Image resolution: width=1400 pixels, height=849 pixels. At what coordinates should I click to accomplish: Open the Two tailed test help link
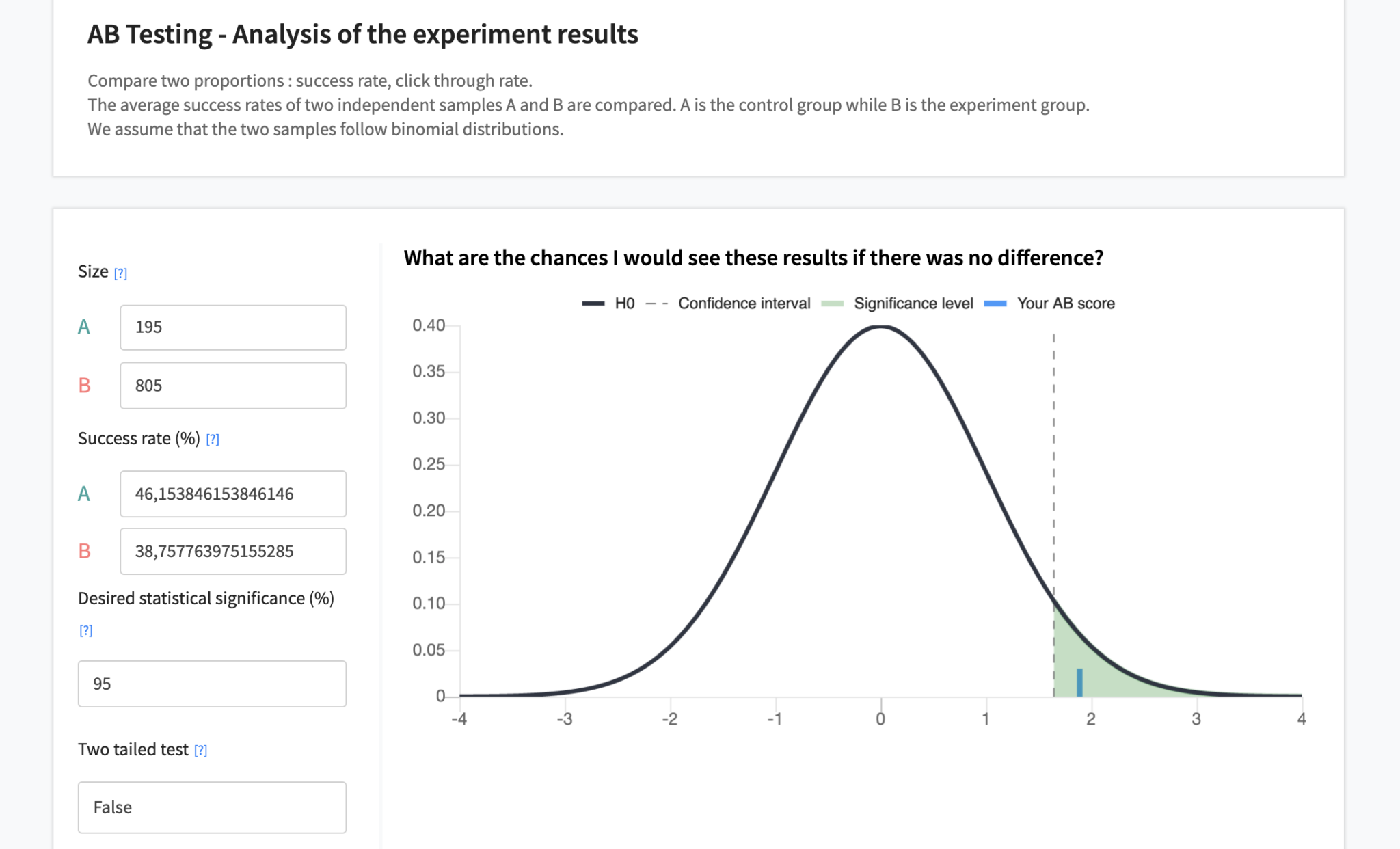click(200, 750)
